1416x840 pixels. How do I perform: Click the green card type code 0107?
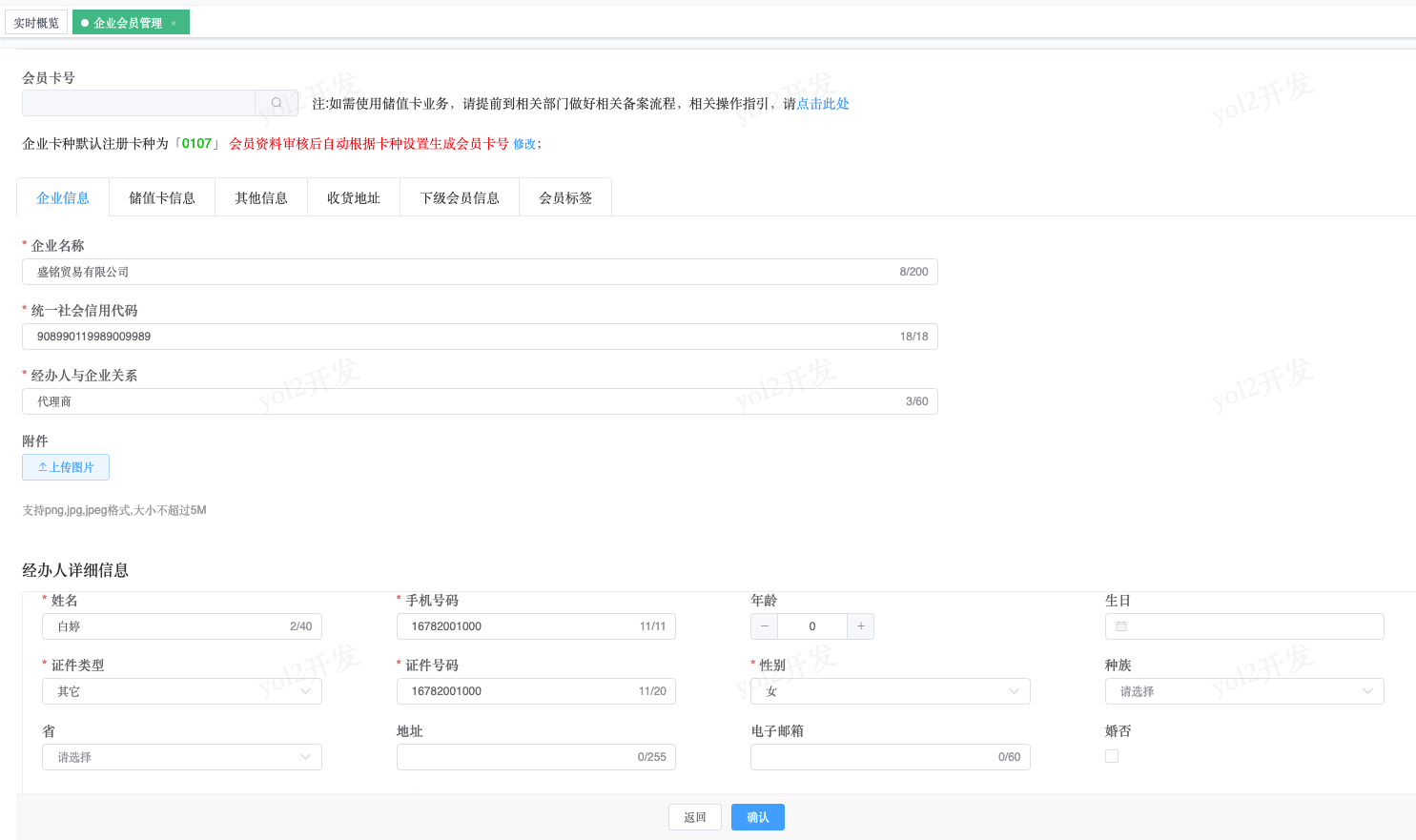(196, 144)
